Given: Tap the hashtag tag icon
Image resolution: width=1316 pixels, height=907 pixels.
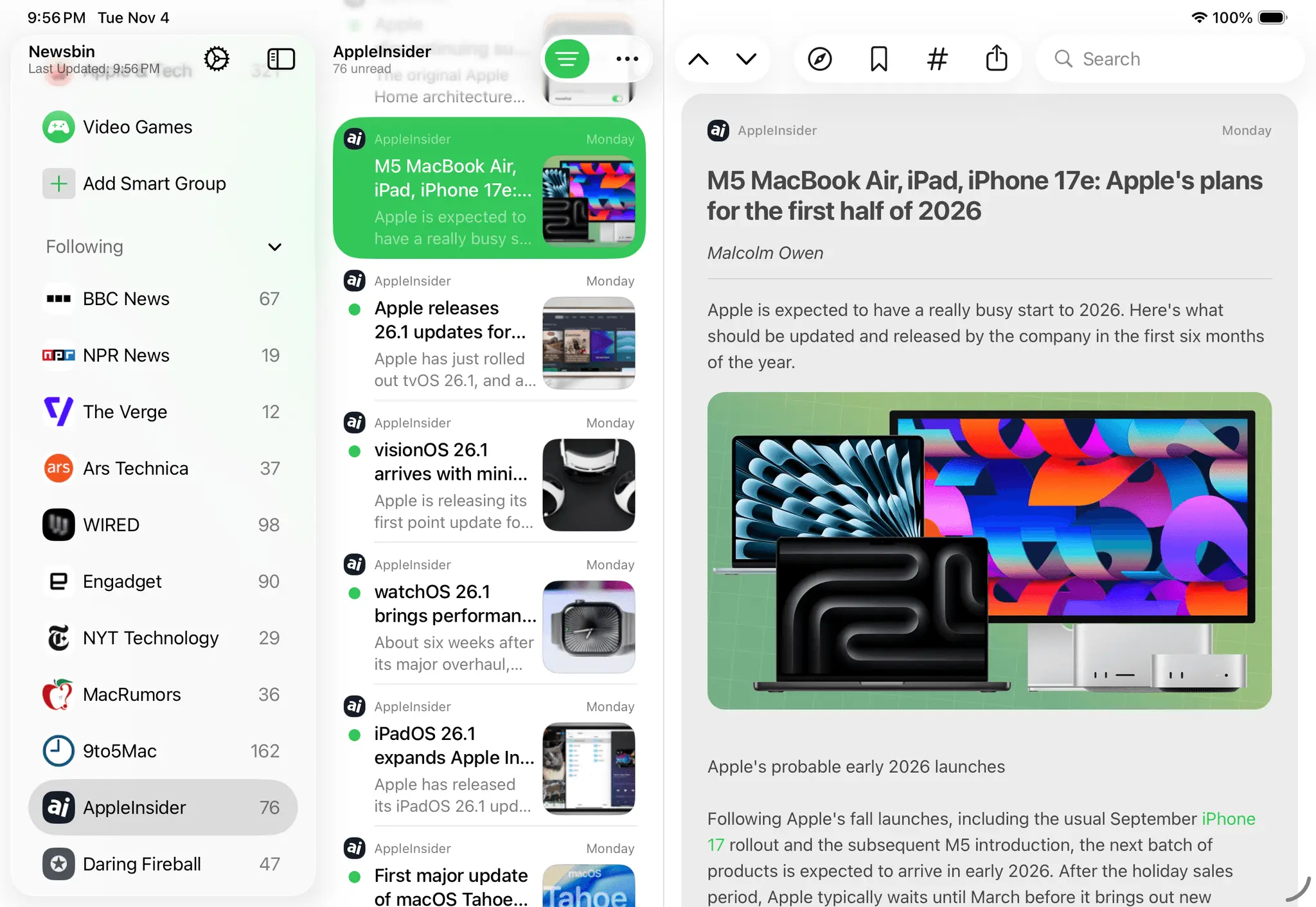Looking at the screenshot, I should click(938, 59).
